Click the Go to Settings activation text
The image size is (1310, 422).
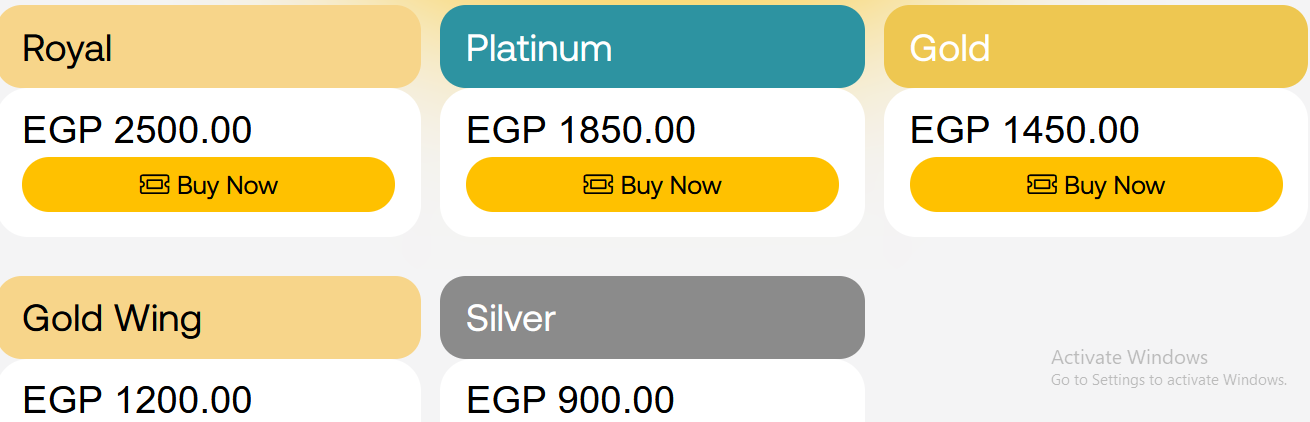tap(1168, 380)
